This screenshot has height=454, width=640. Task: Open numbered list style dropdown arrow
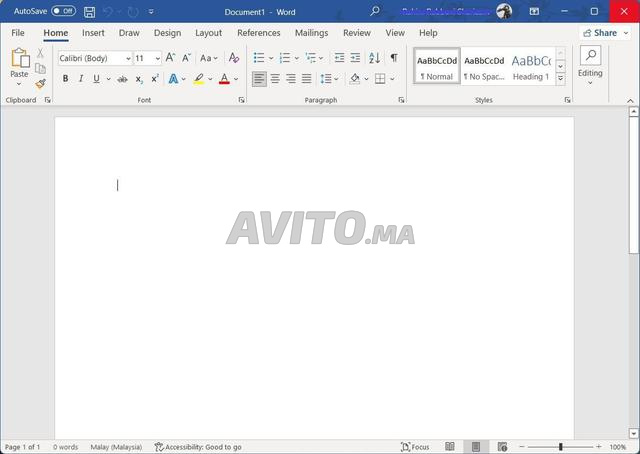click(x=297, y=58)
